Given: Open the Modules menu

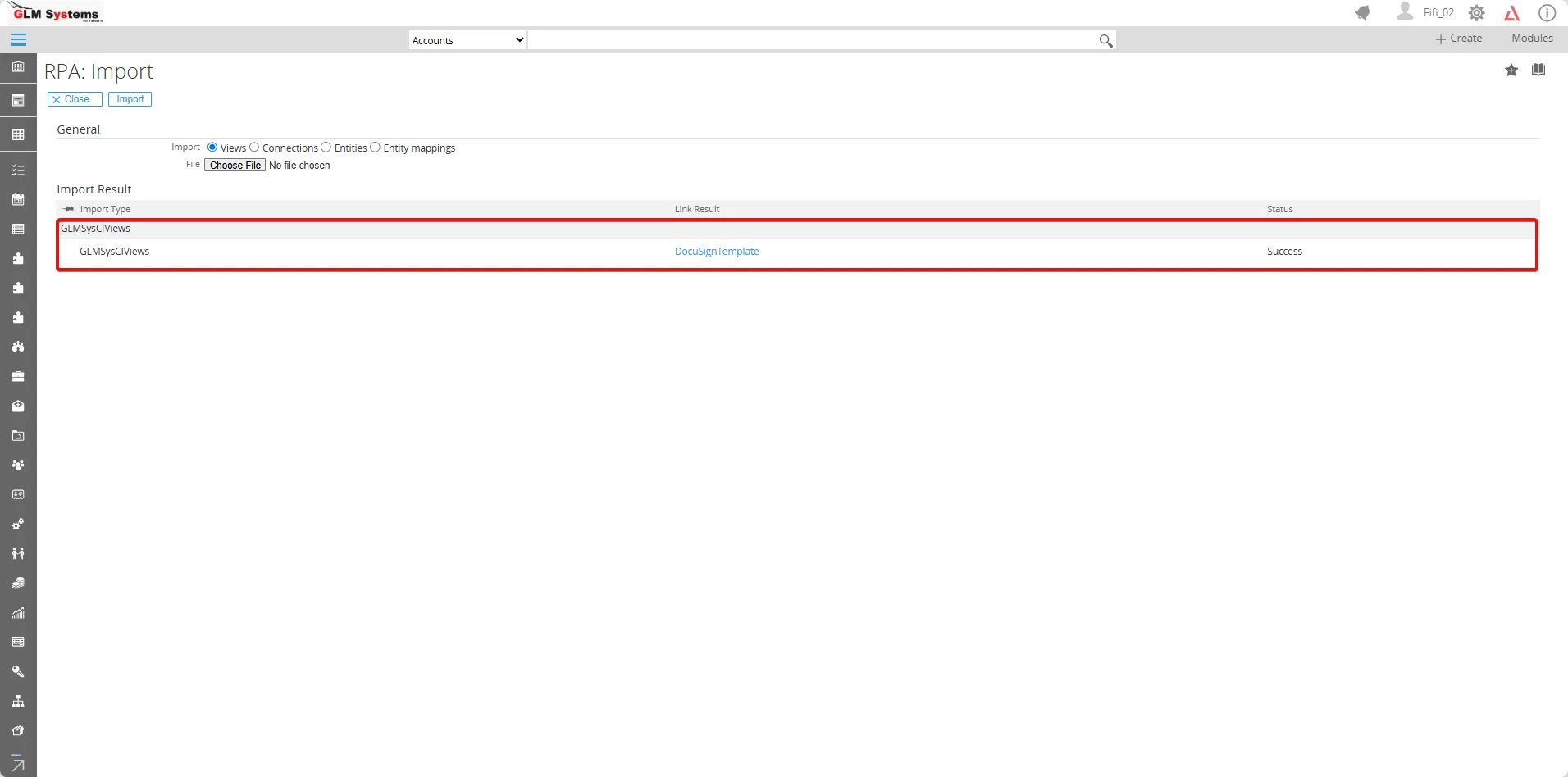Looking at the screenshot, I should tap(1532, 39).
